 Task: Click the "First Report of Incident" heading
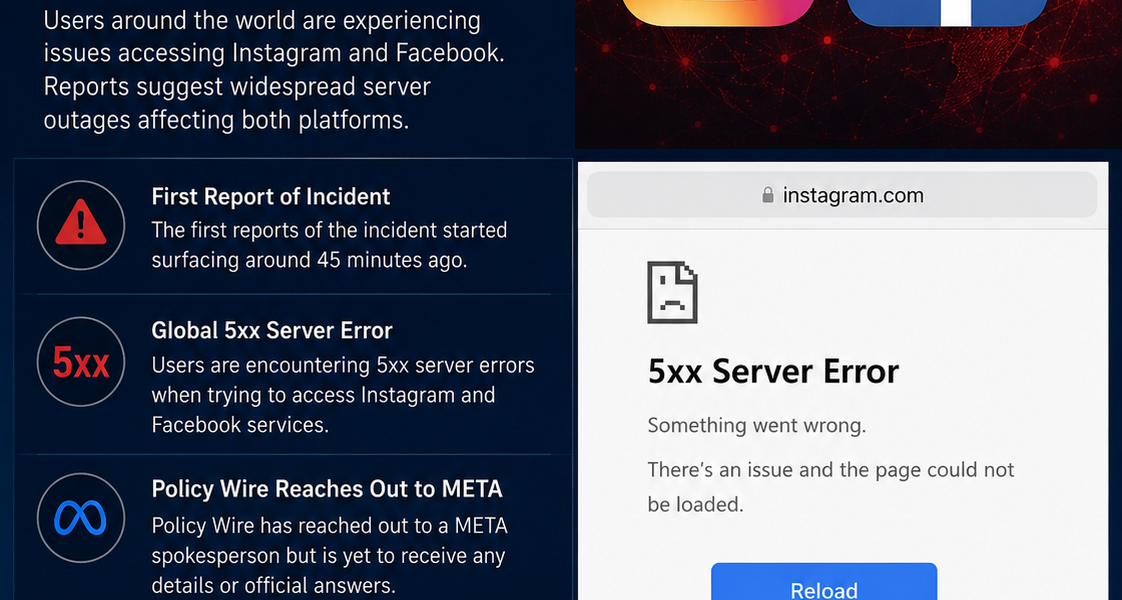270,197
